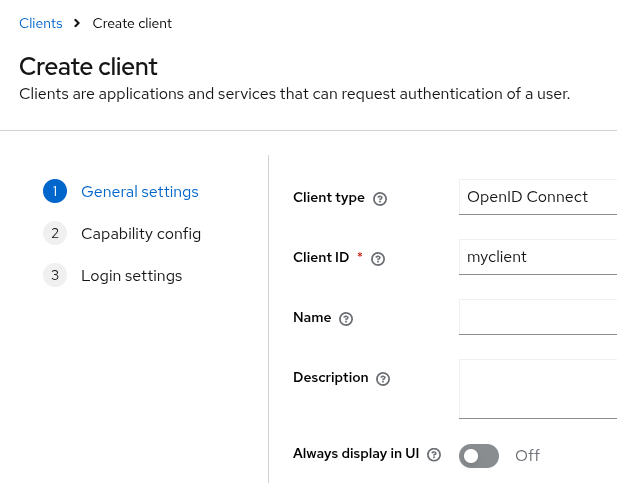617x483 pixels.
Task: Click into the Description text area
Action: tap(537, 388)
